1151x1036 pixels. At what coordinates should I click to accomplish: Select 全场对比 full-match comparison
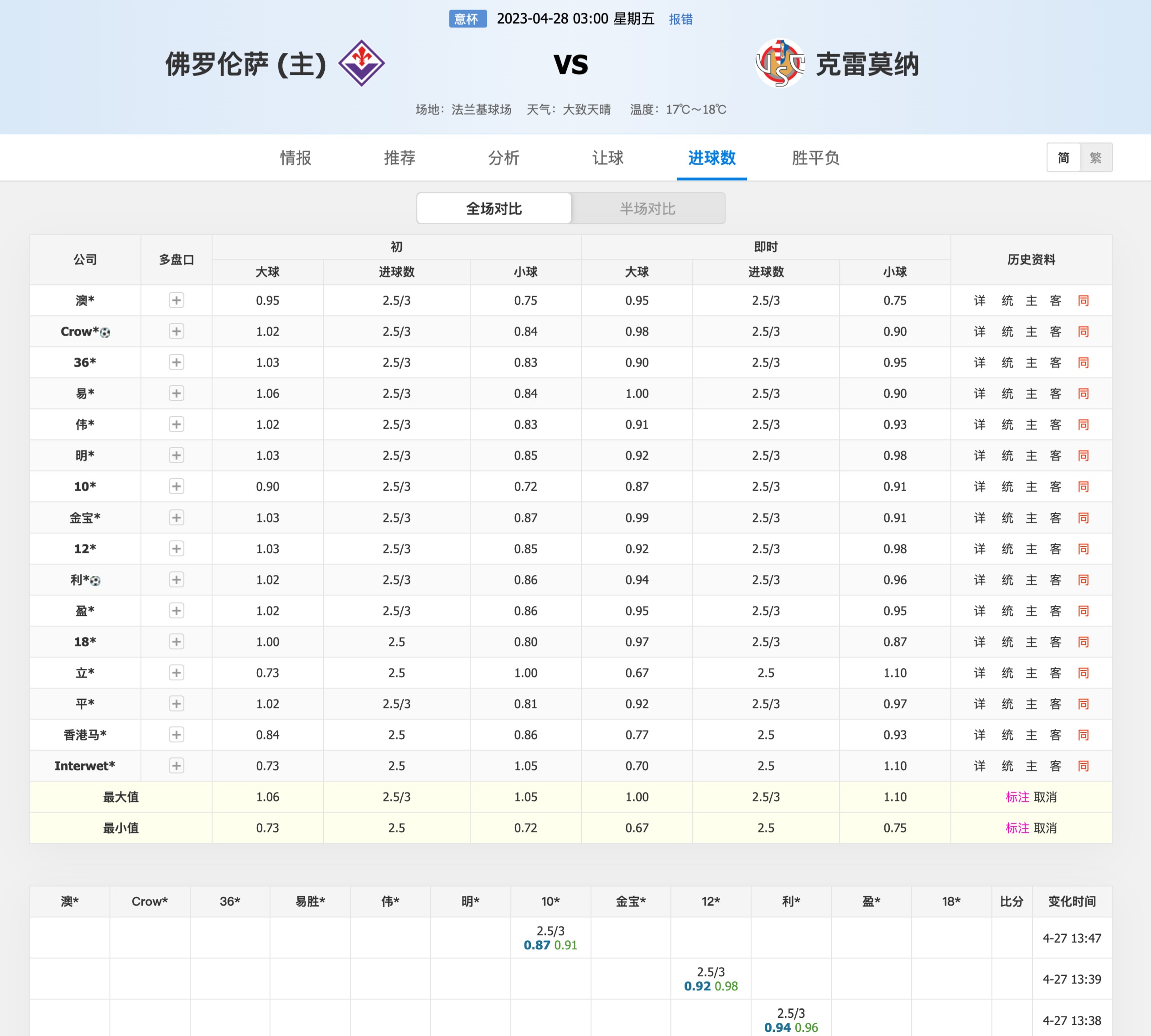click(x=494, y=208)
